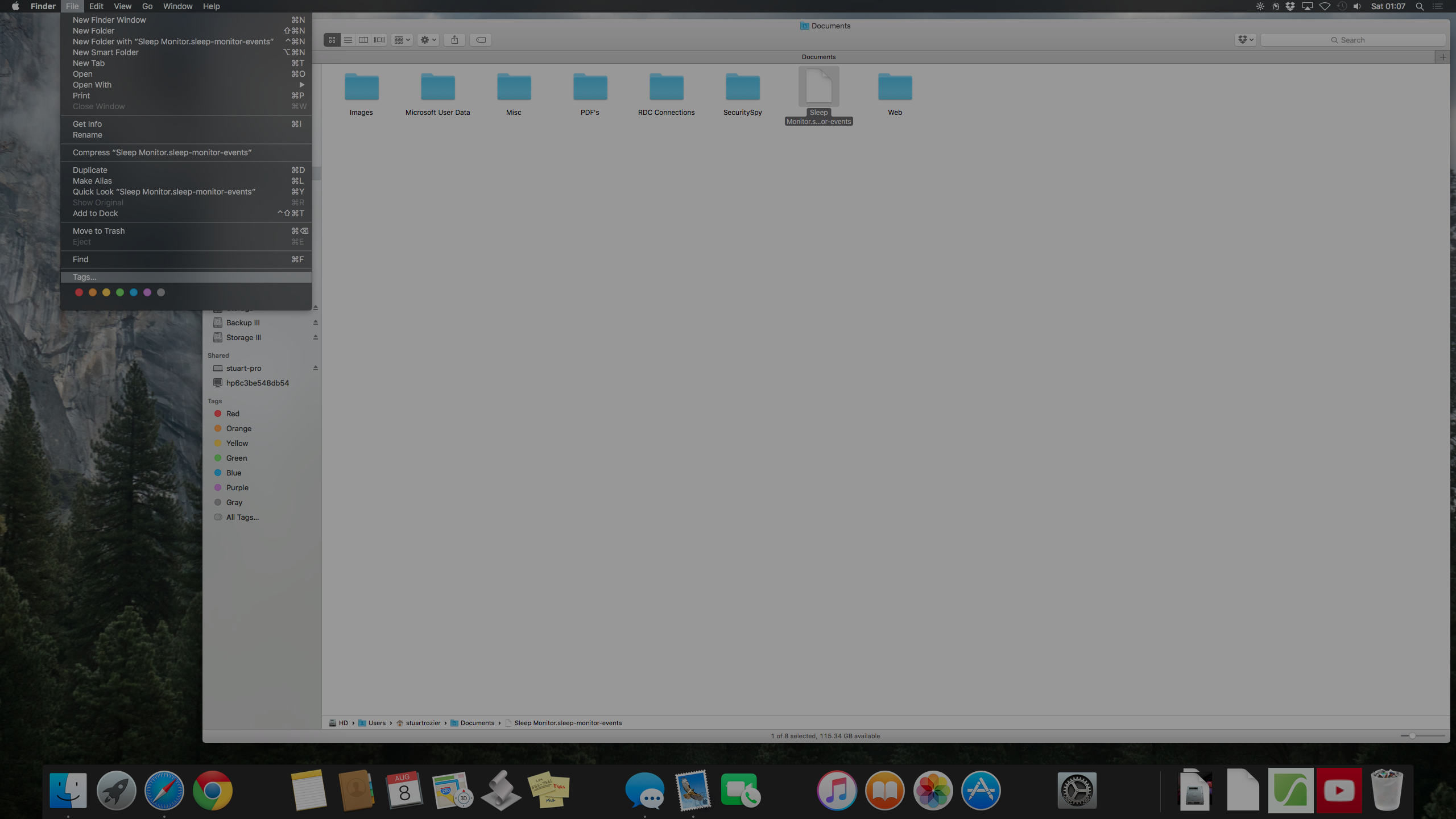Apply purple tag swatch in File menu
Image resolution: width=1456 pixels, height=819 pixels.
point(147,292)
